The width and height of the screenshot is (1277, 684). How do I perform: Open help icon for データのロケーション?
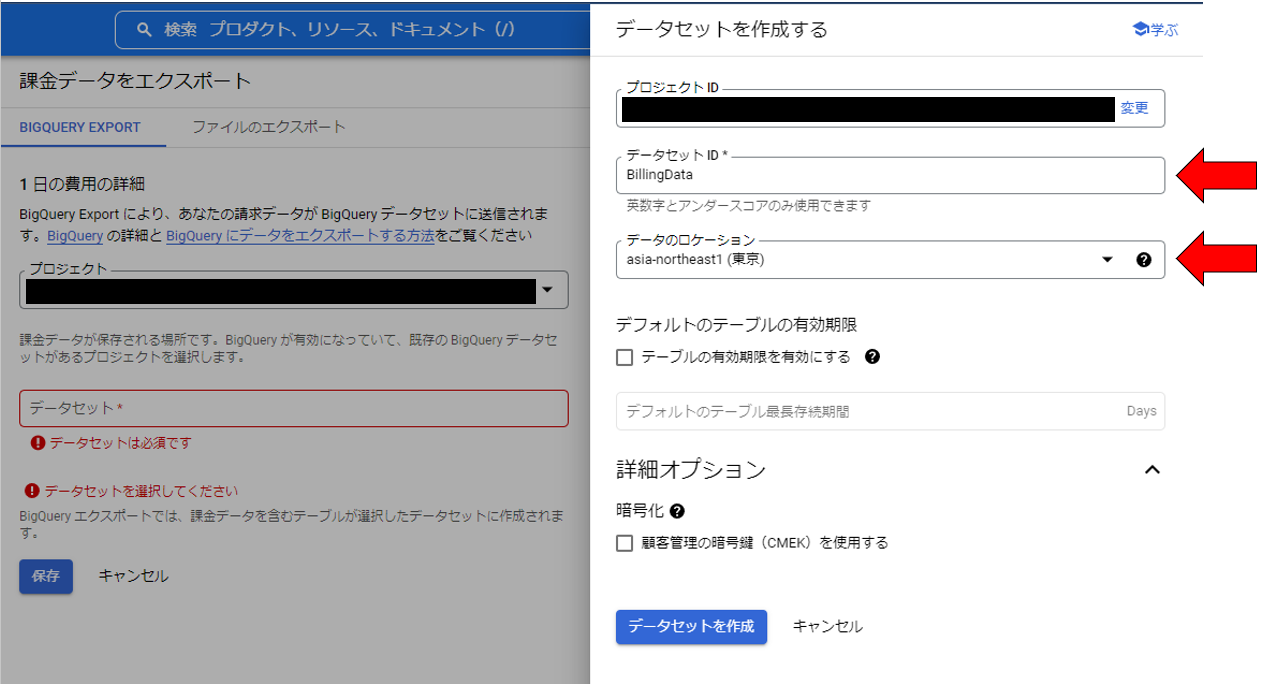(1144, 260)
